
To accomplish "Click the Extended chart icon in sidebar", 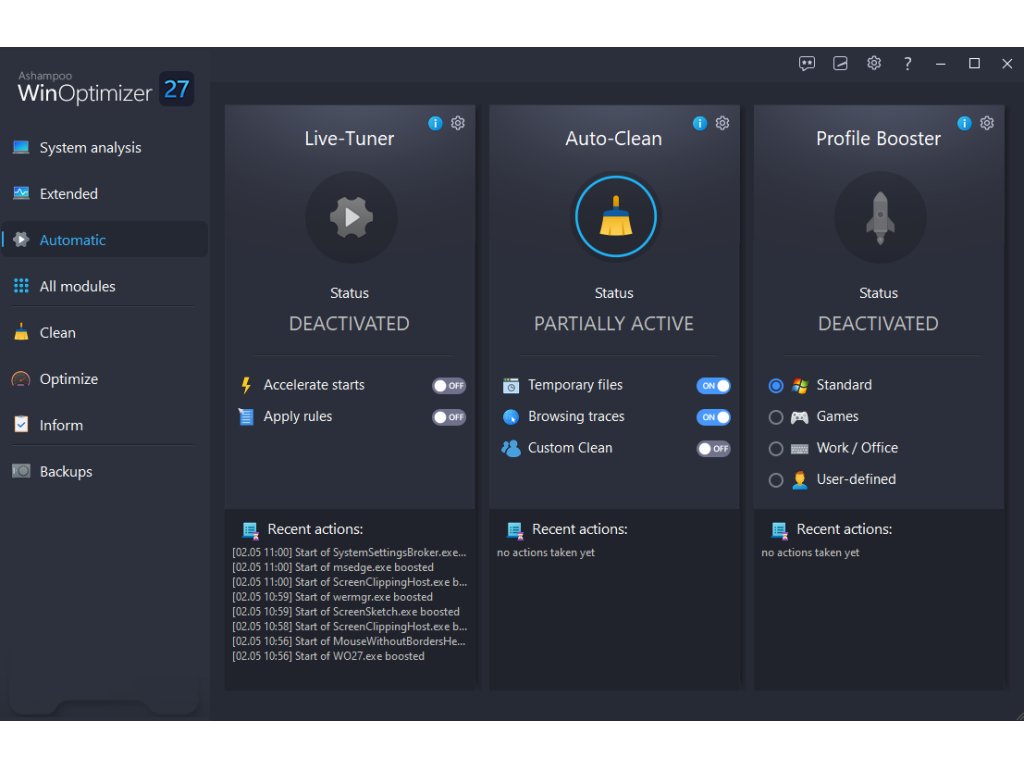I will click(21, 193).
